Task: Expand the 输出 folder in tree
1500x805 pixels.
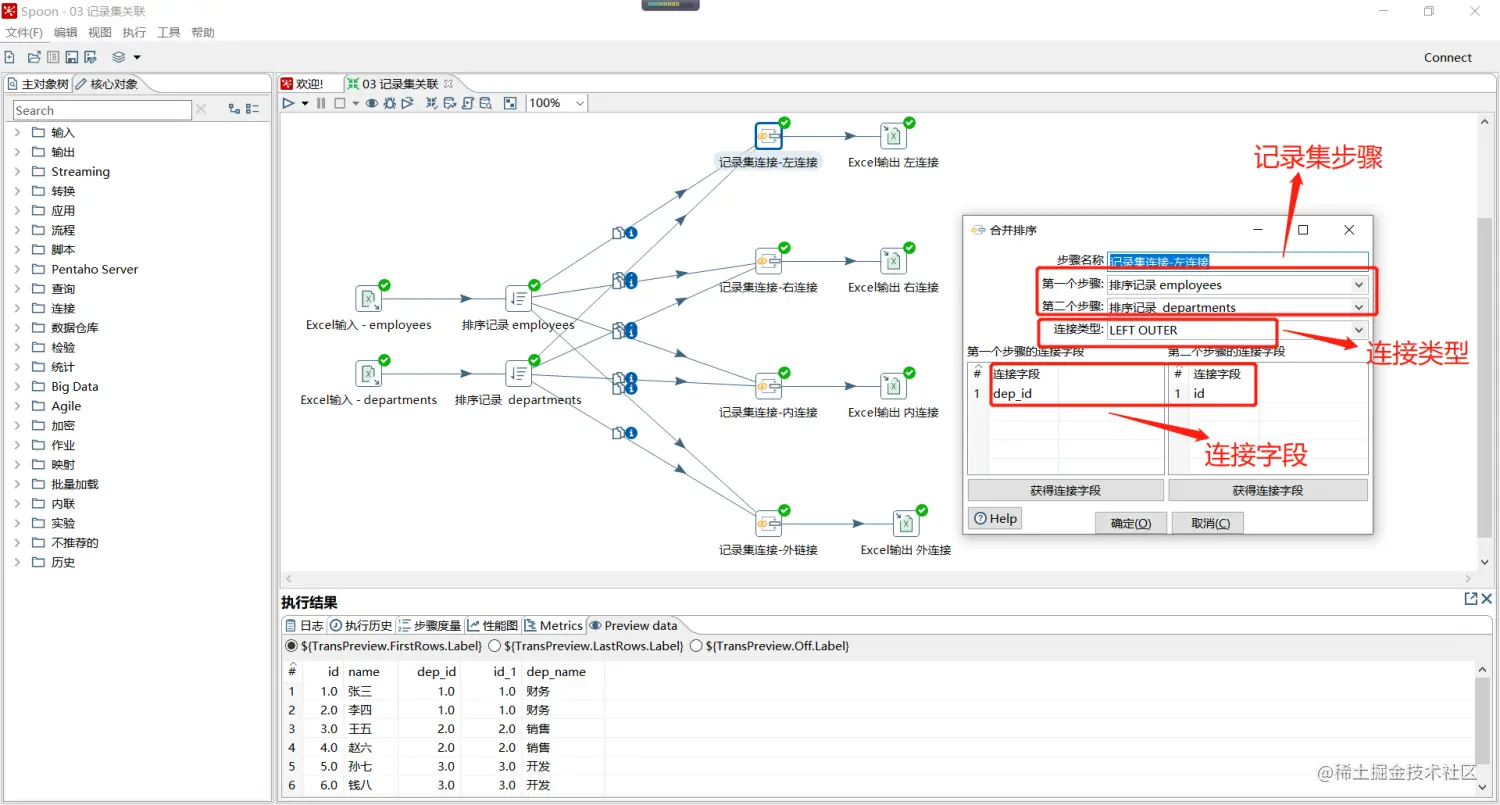Action: [x=17, y=152]
